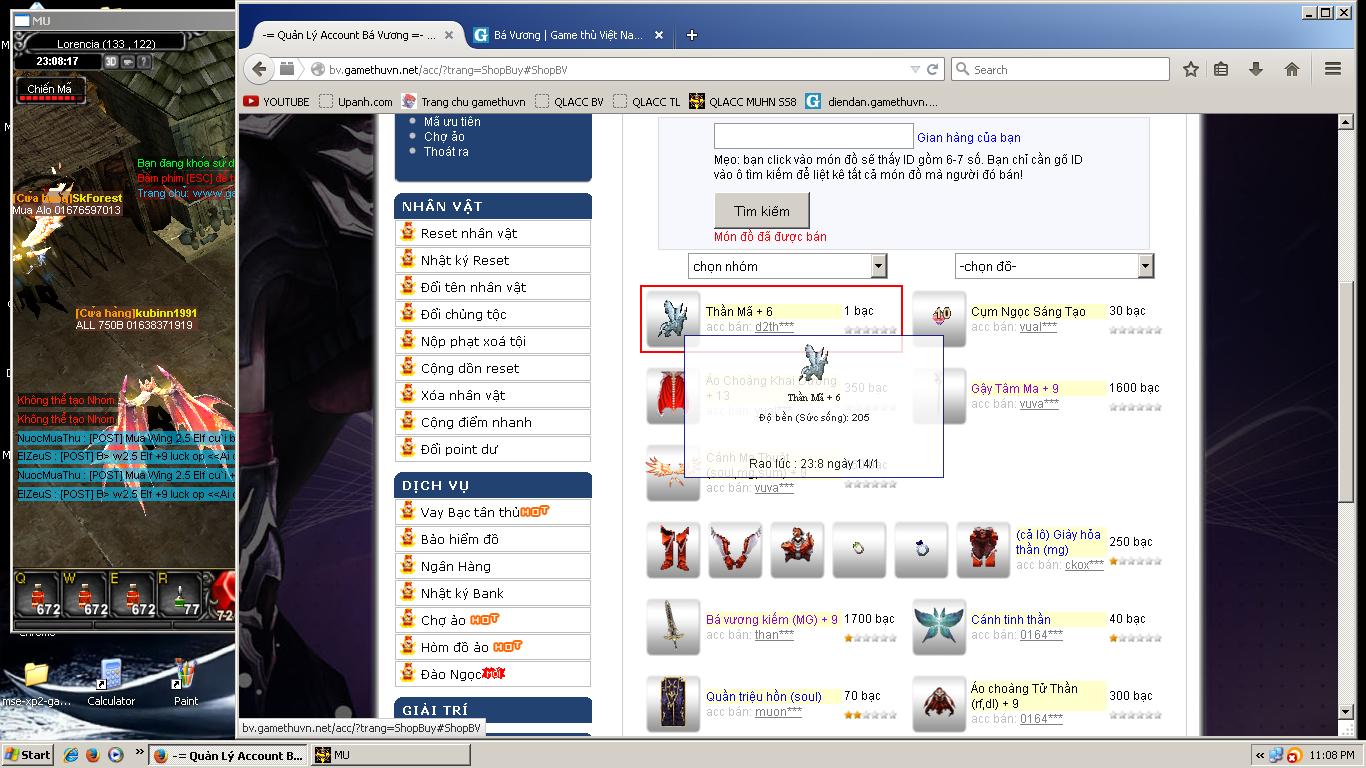Expand the address bar history dropdown arrow
1366x768 pixels.
point(914,69)
